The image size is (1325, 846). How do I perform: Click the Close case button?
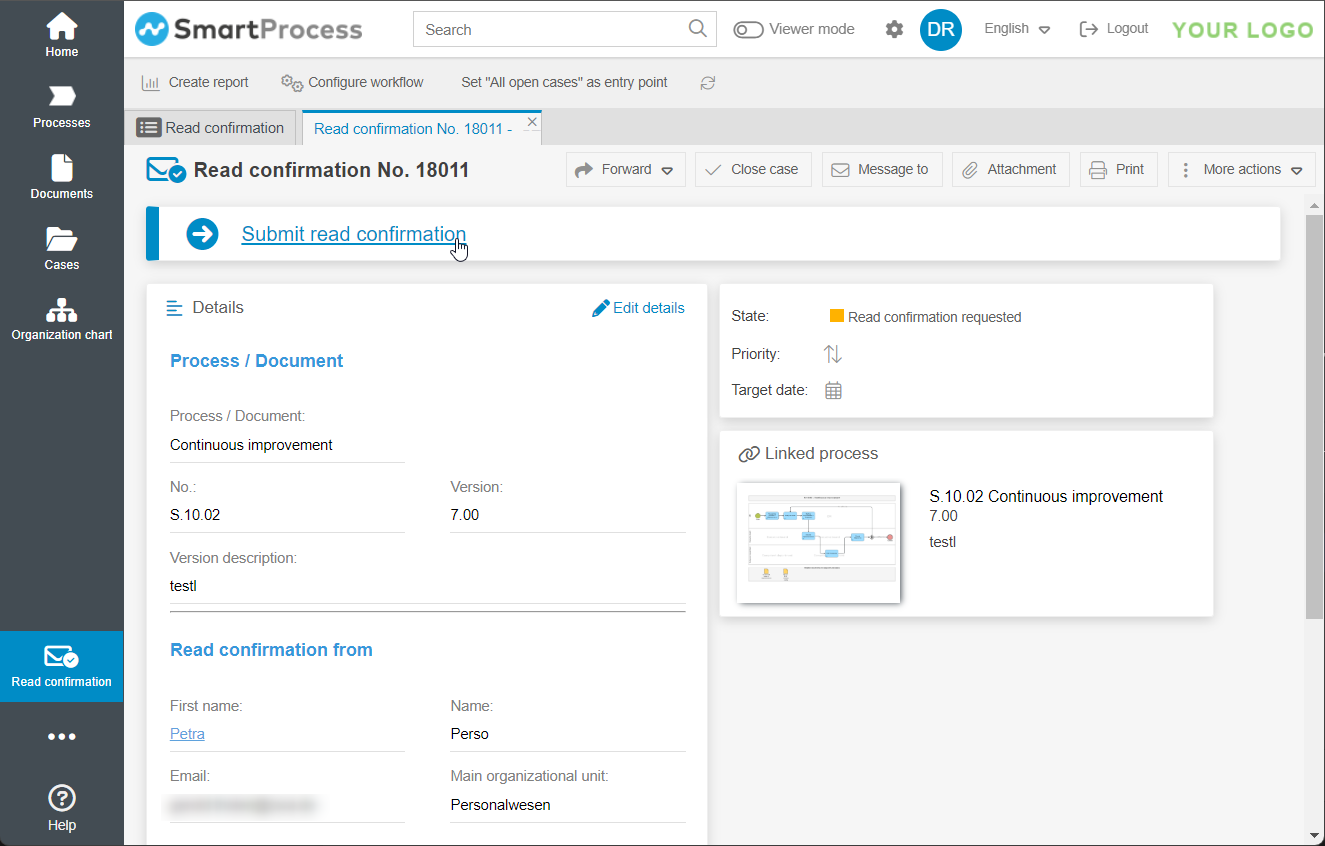[752, 170]
